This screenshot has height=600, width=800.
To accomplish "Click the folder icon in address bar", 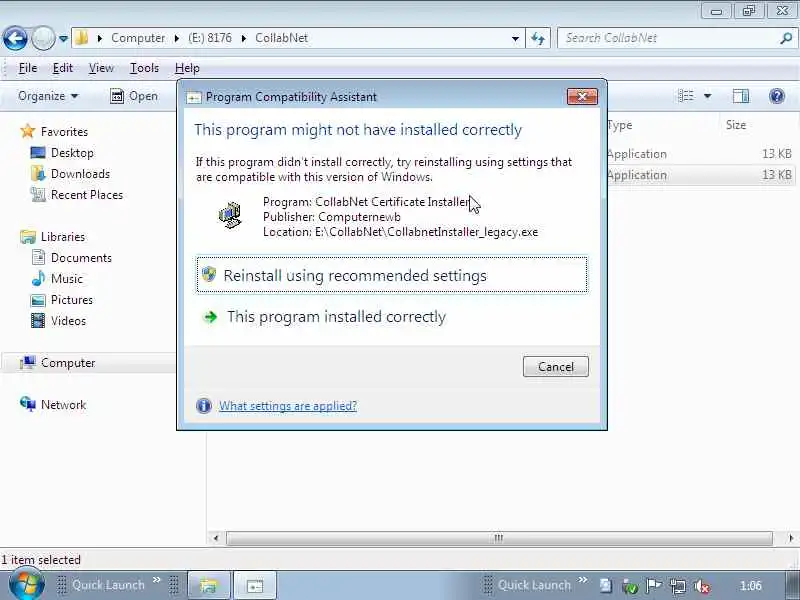I will pos(81,38).
